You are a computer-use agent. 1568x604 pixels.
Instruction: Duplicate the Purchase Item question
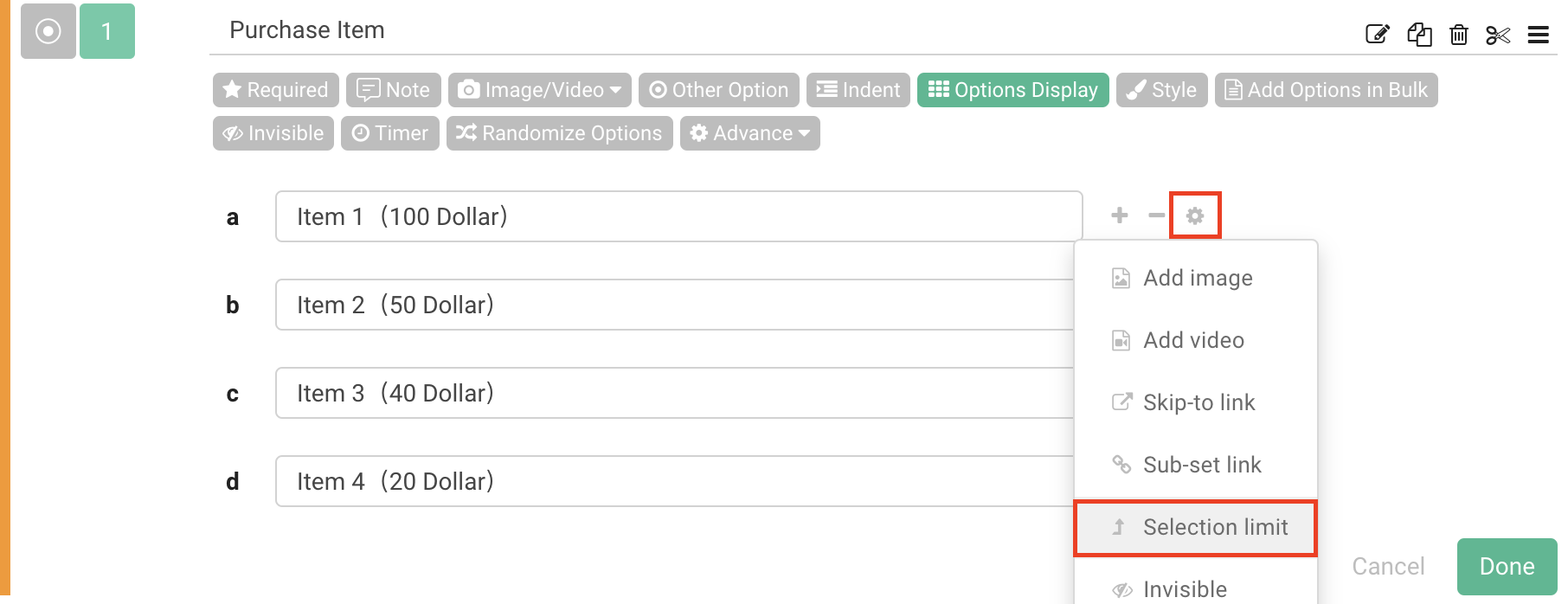1419,35
